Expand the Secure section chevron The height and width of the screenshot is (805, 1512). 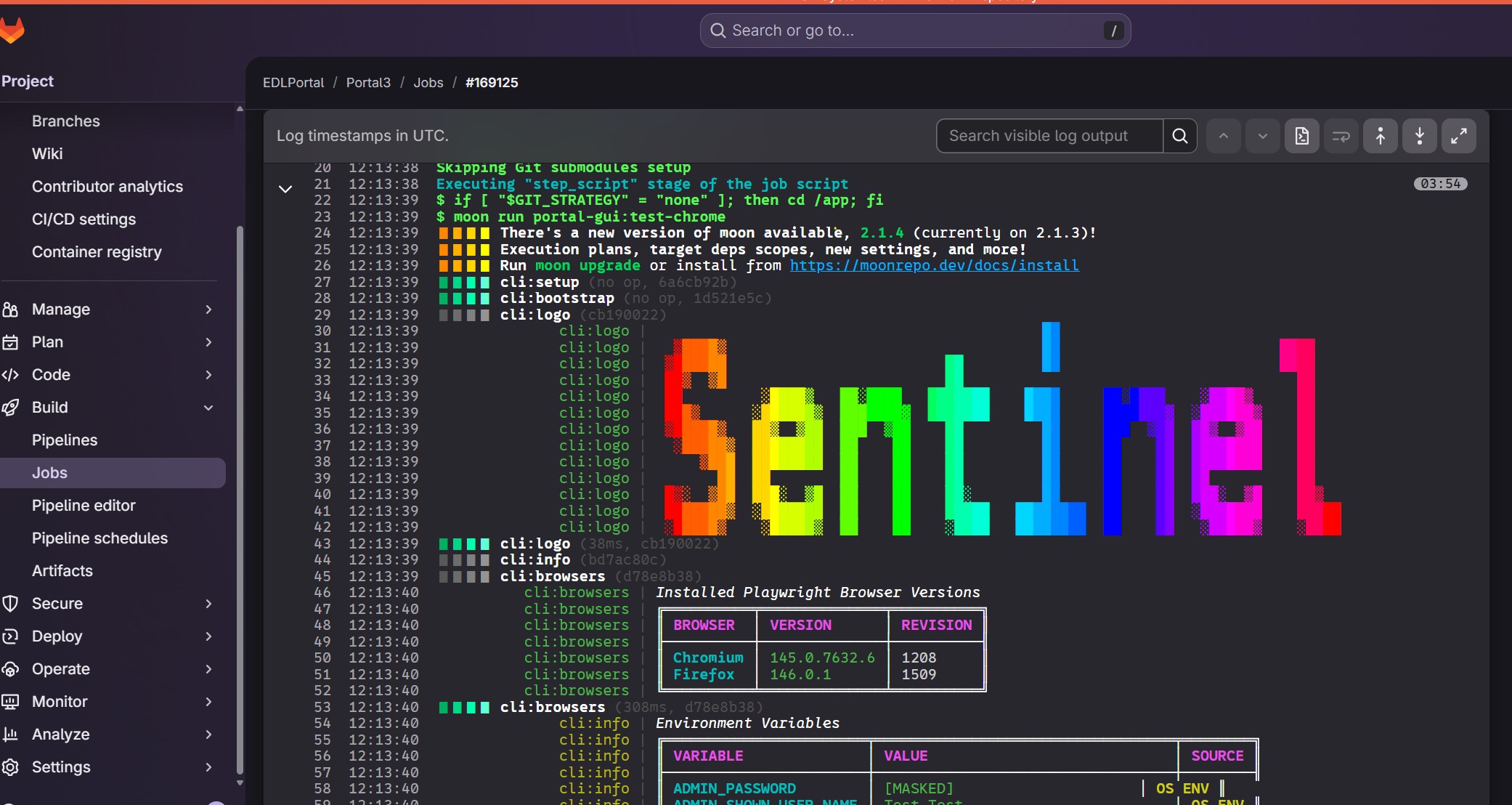coord(208,604)
